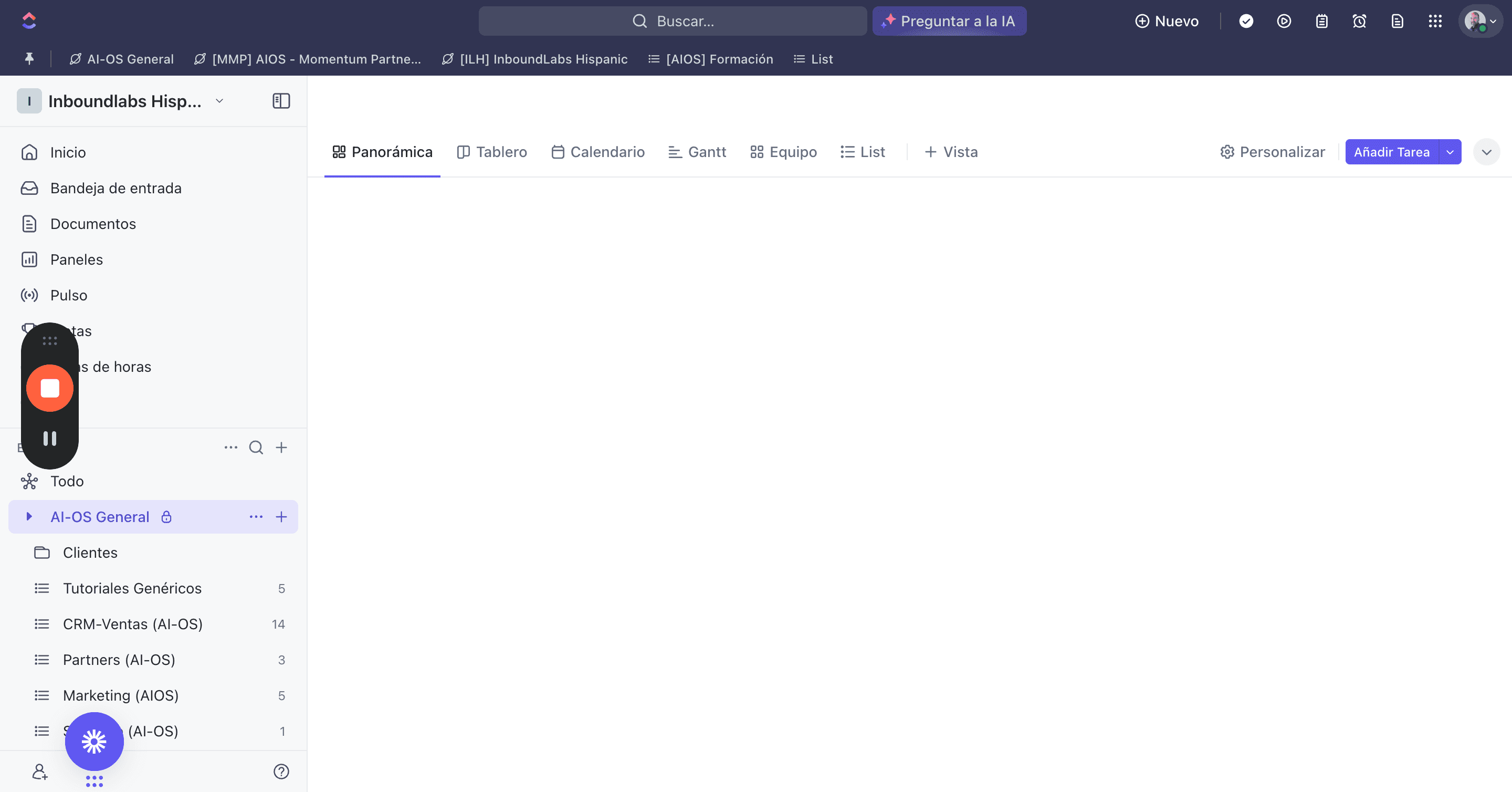Open the apps grid icon
The width and height of the screenshot is (1512, 792).
[1435, 21]
